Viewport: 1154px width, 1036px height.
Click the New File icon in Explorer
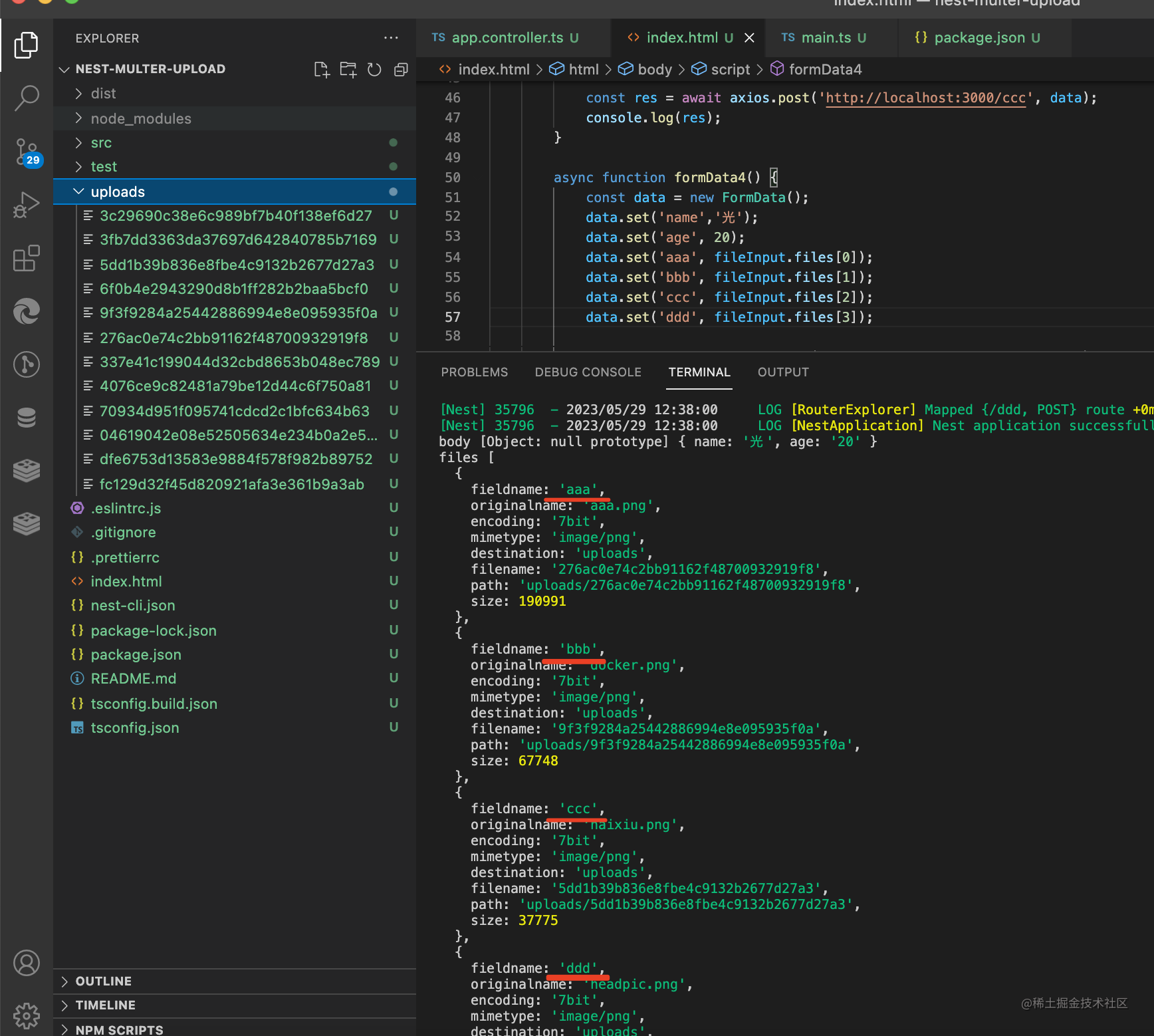322,69
